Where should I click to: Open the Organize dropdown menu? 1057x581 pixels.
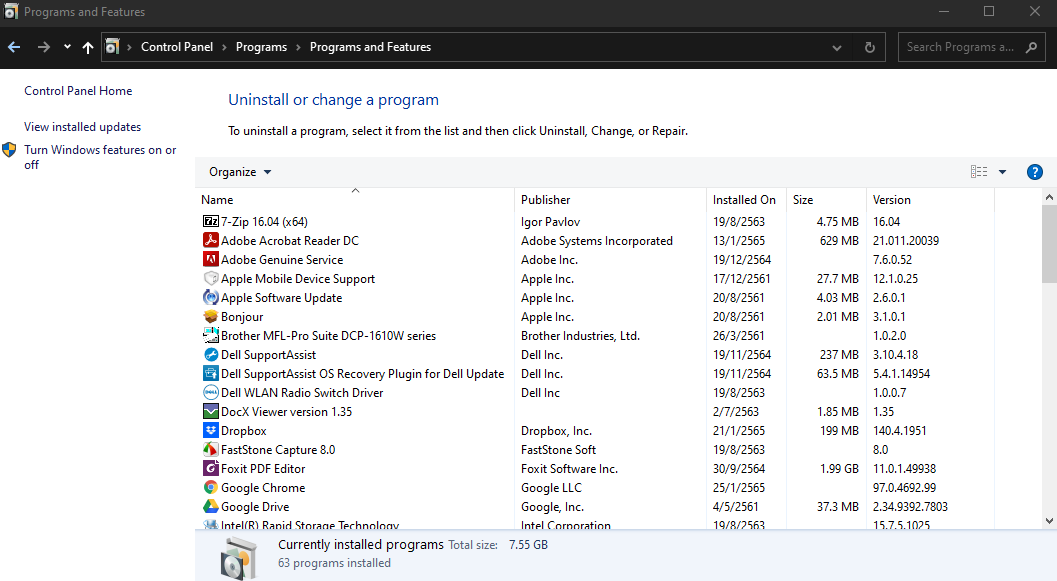pyautogui.click(x=240, y=172)
